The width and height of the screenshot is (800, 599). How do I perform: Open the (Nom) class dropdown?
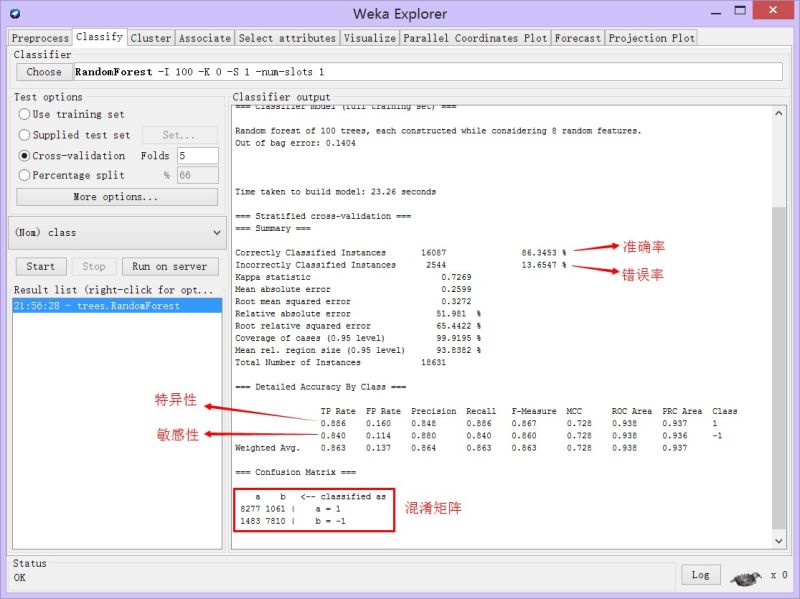117,232
